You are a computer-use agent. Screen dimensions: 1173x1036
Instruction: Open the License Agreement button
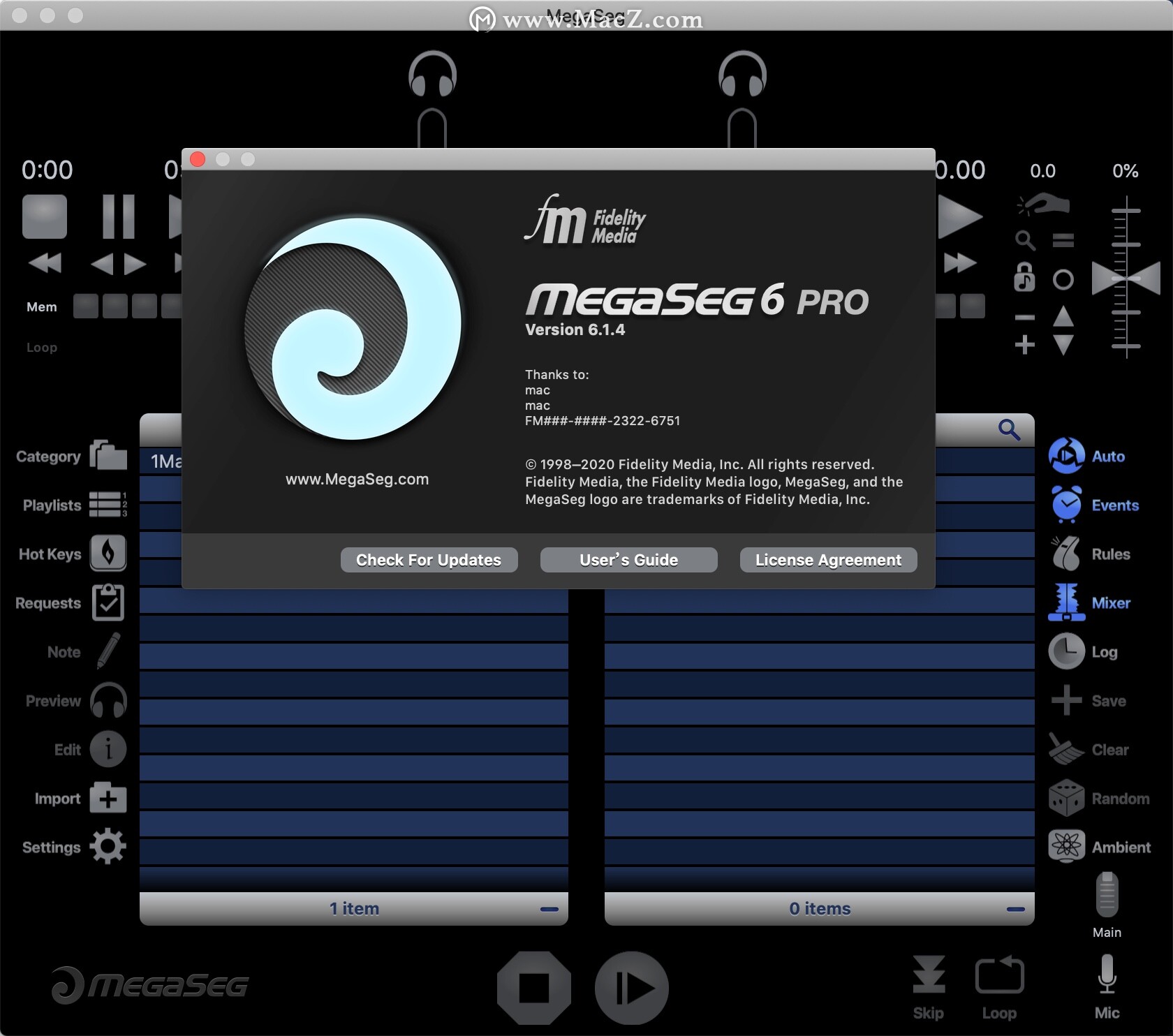click(x=829, y=560)
